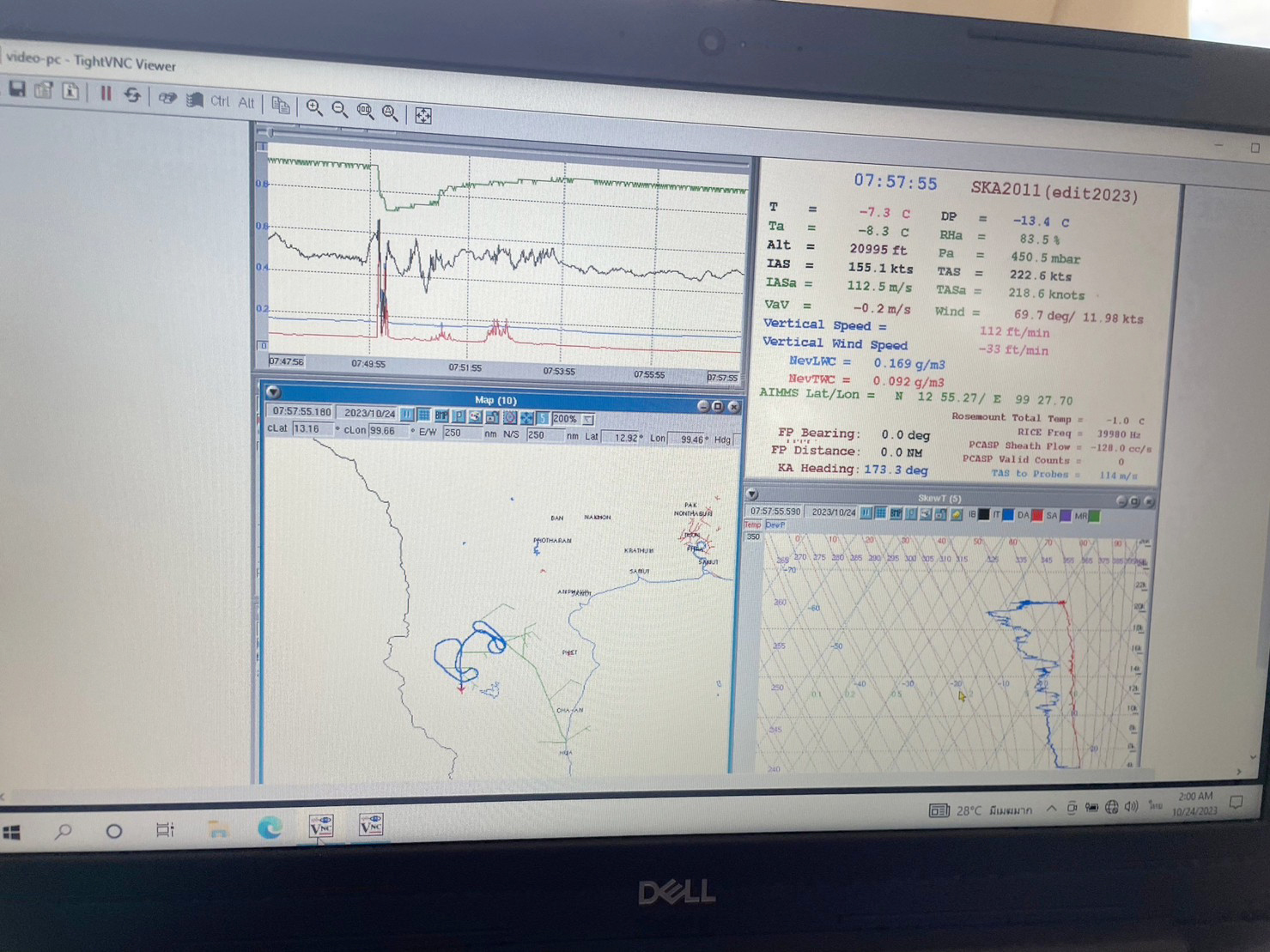Click the TightVNC save session icon

tap(16, 89)
